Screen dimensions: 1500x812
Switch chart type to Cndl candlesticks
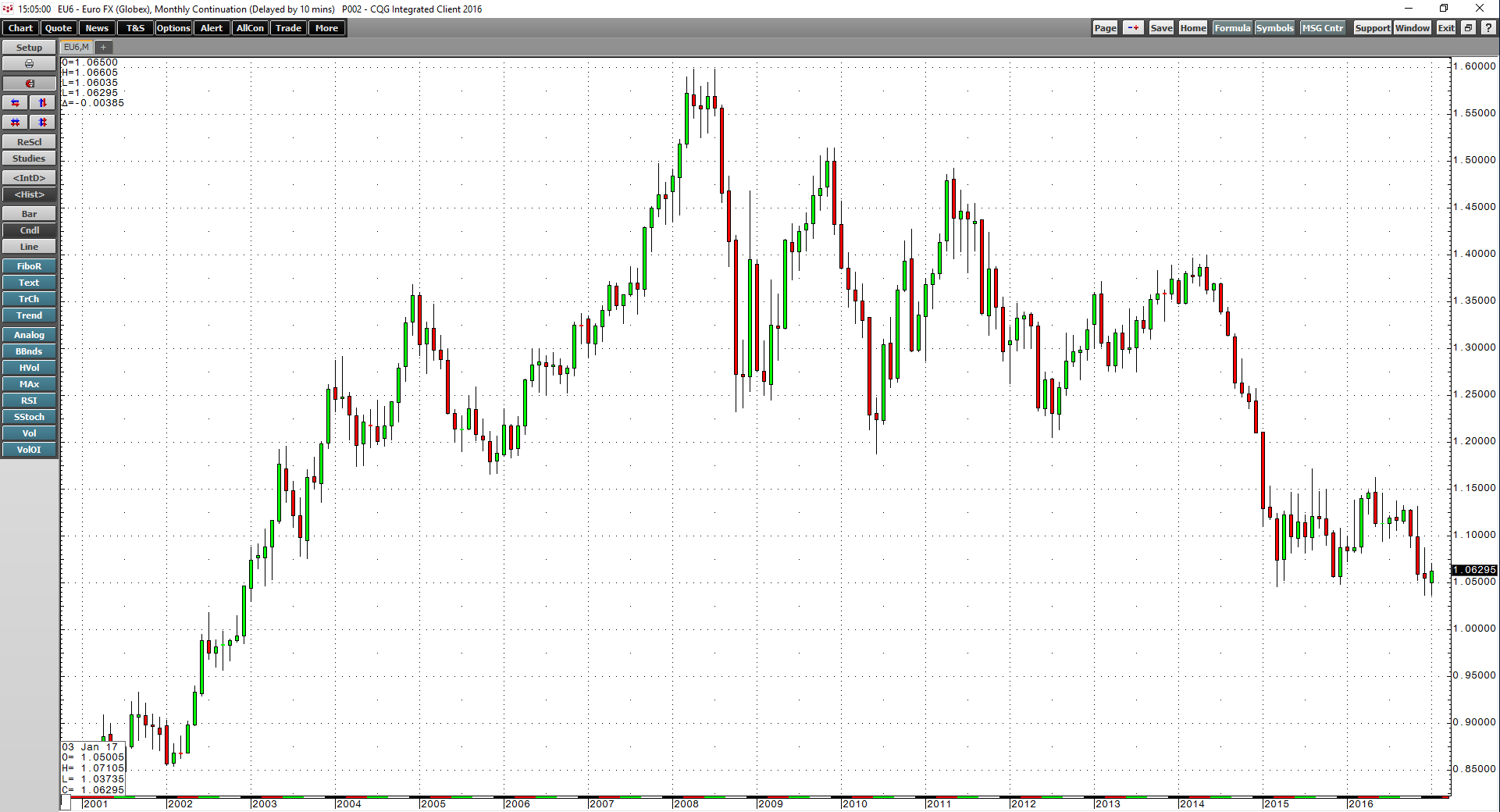click(x=29, y=230)
